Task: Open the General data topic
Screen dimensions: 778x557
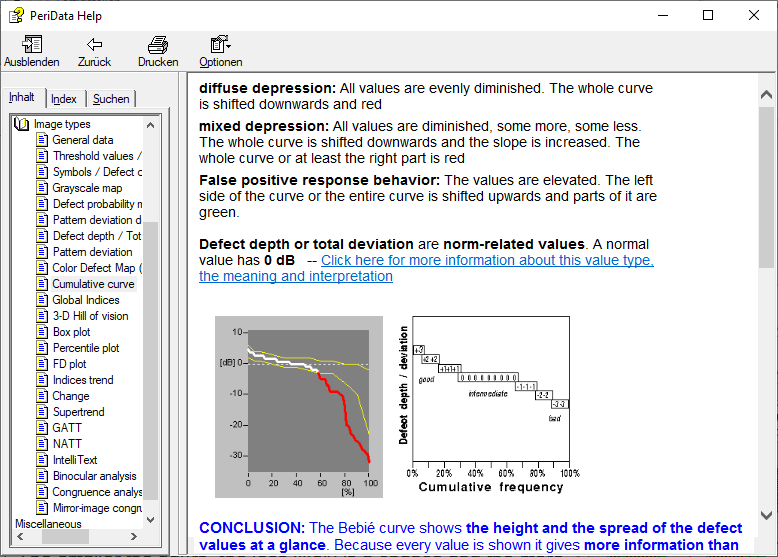Action: tap(83, 140)
